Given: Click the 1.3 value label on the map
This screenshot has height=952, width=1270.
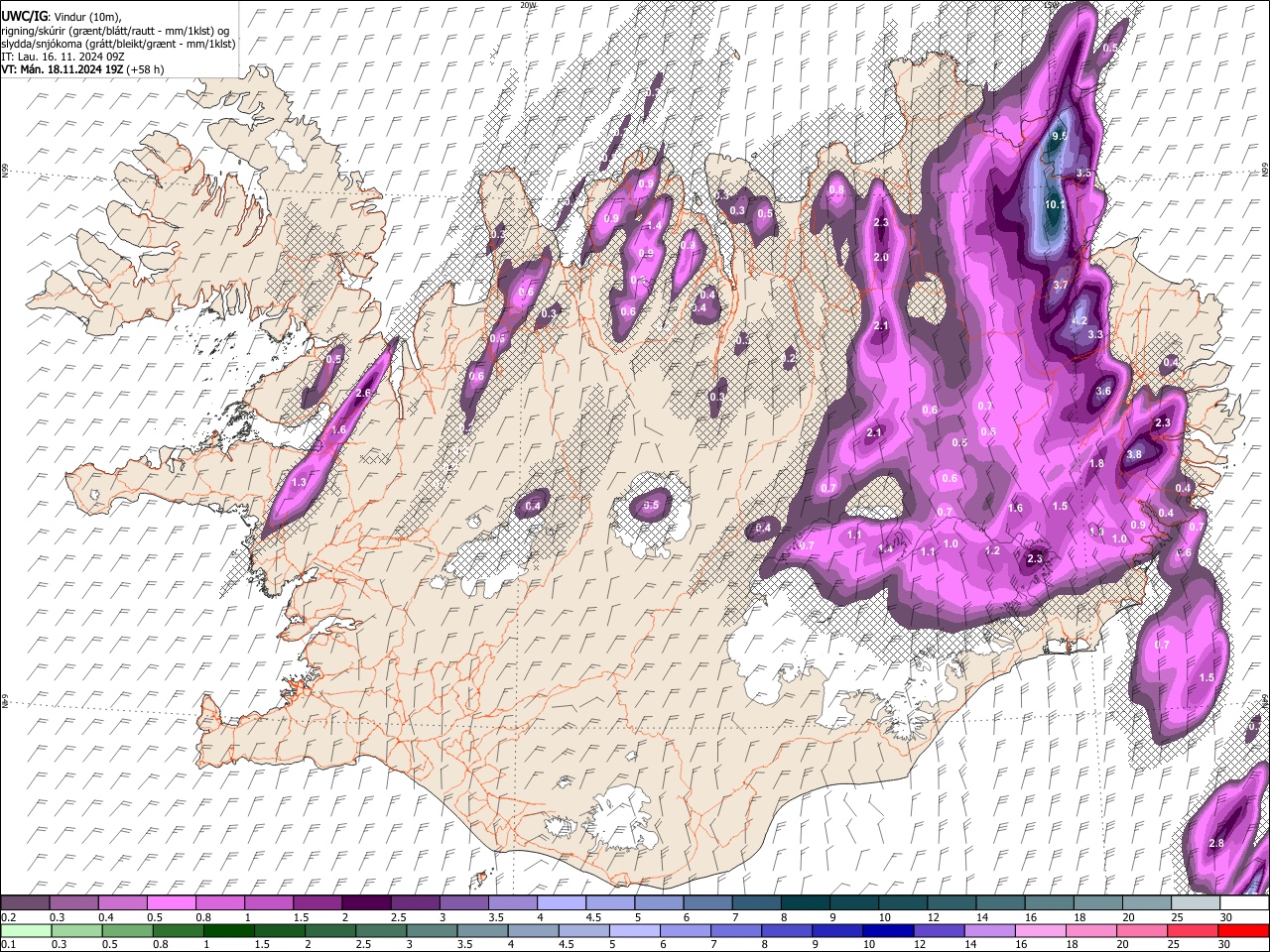Looking at the screenshot, I should pyautogui.click(x=300, y=481).
